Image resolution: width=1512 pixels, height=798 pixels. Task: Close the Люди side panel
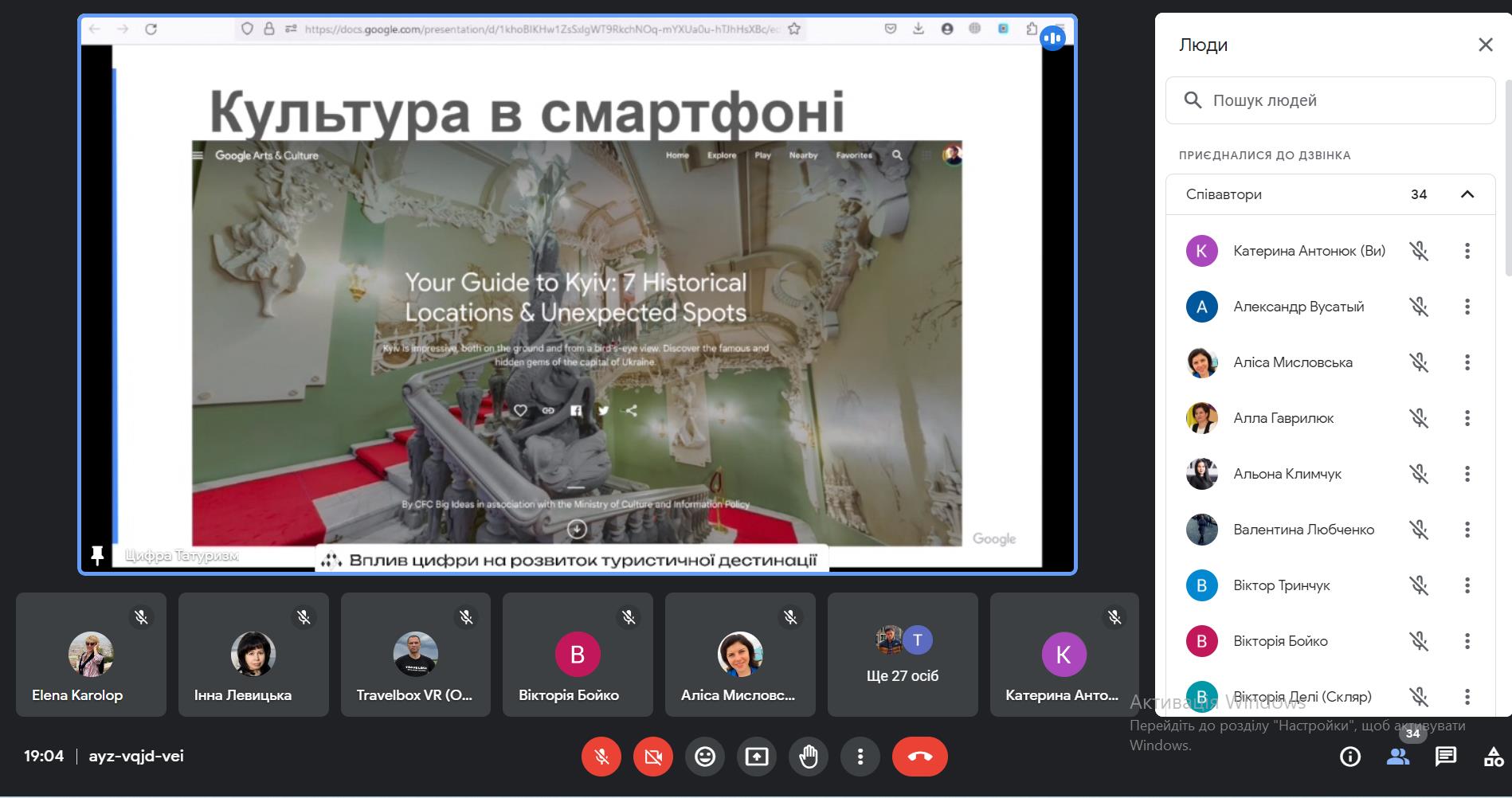1485,45
